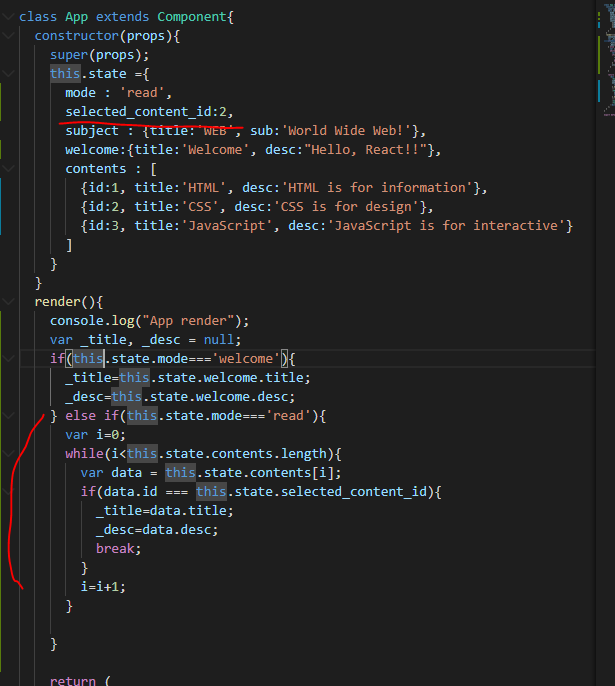Click '_desc=this.state.welcome.desc;' line

point(180,396)
